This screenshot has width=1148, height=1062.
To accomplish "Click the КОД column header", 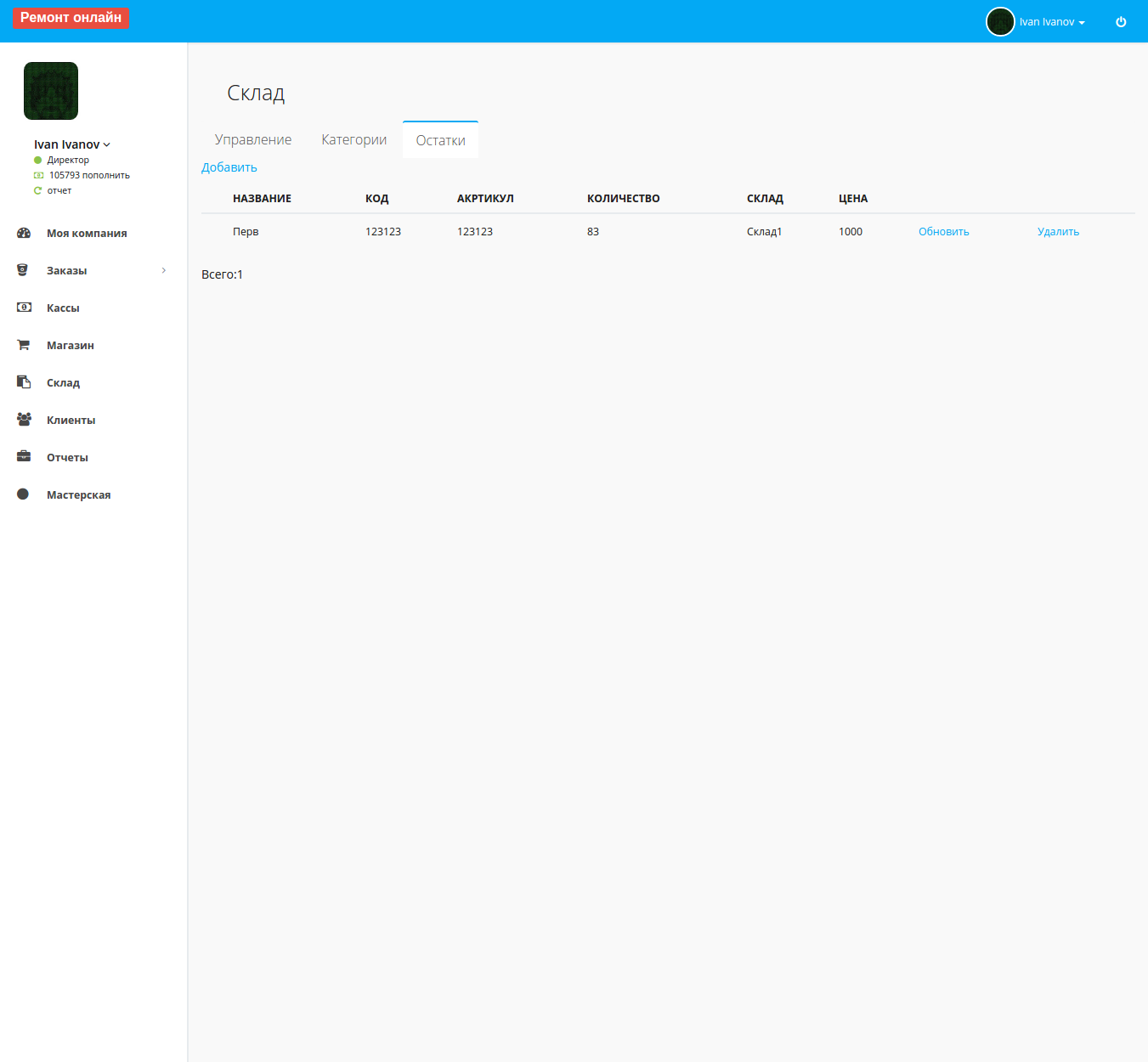I will (377, 199).
